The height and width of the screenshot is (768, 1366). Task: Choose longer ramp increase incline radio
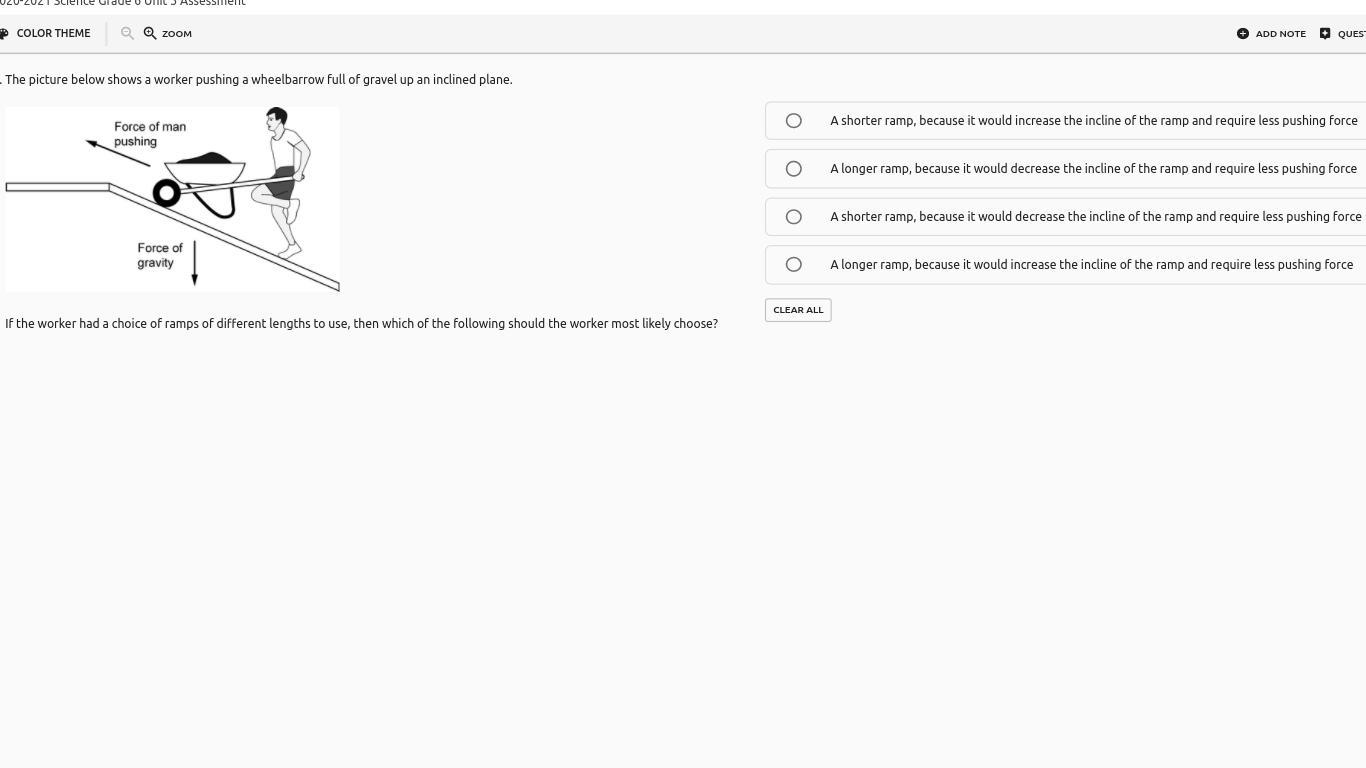tap(794, 265)
